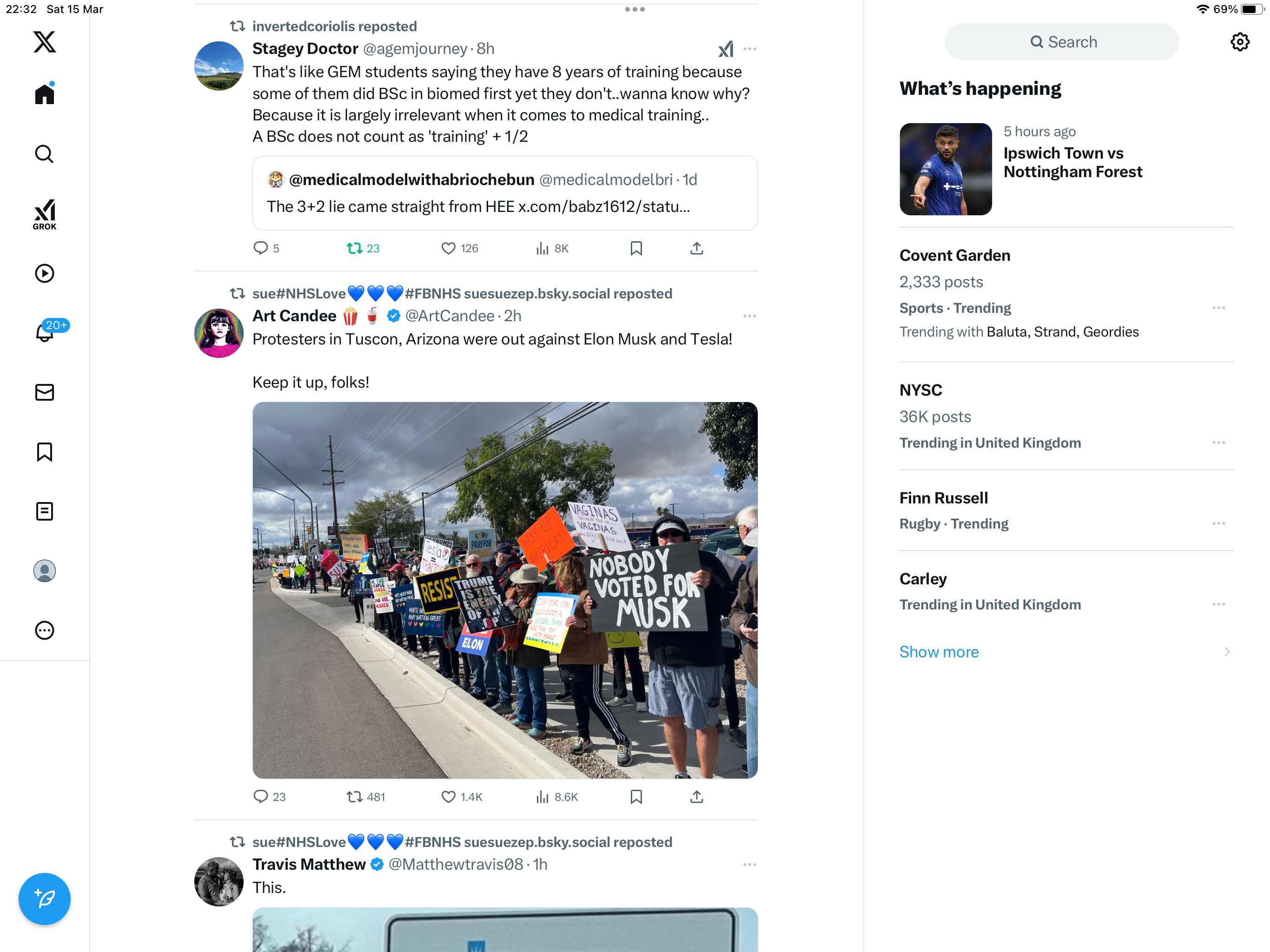Open the Tucson protest photo
1270x952 pixels.
click(x=505, y=590)
